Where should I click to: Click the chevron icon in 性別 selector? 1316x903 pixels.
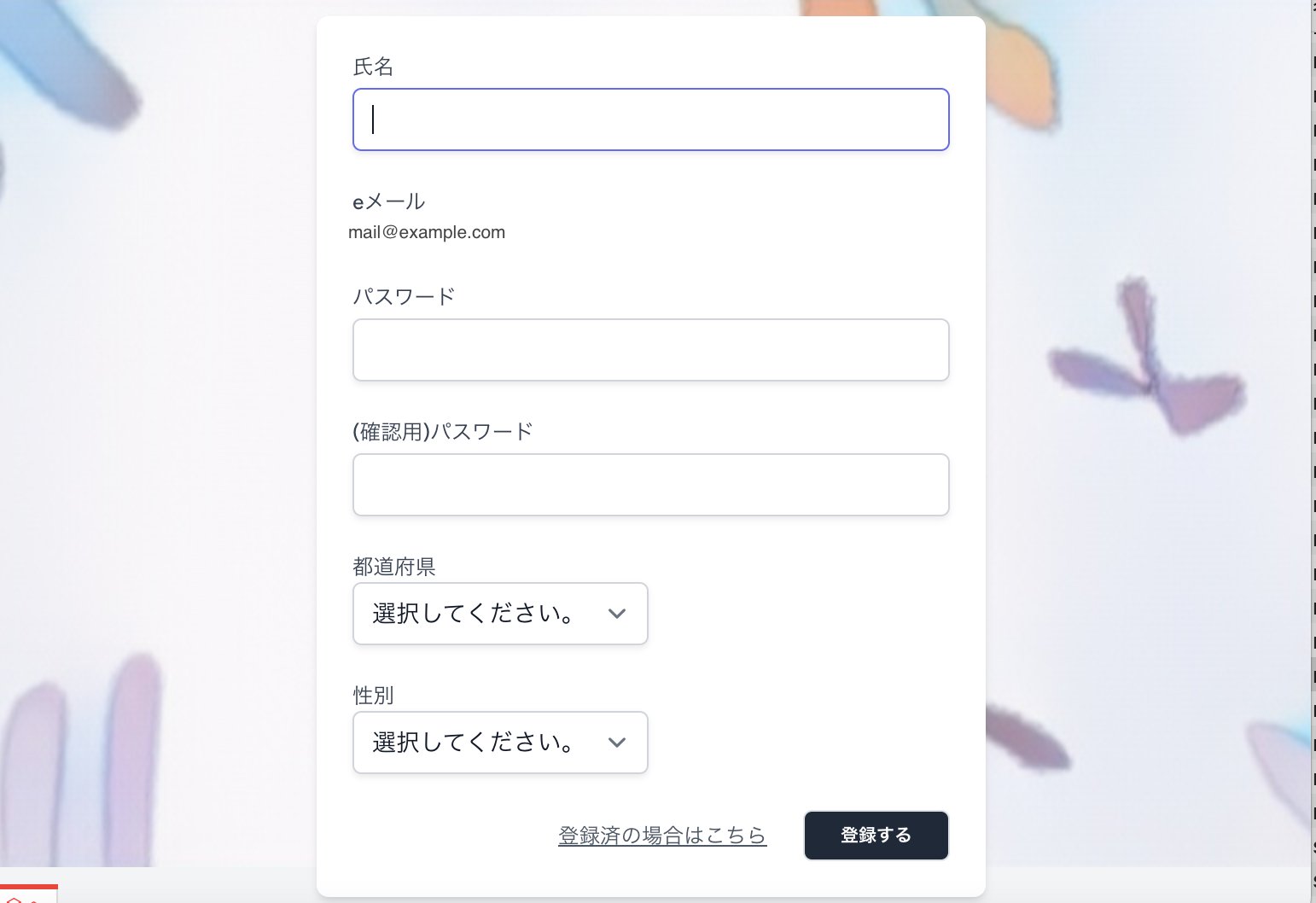coord(617,743)
